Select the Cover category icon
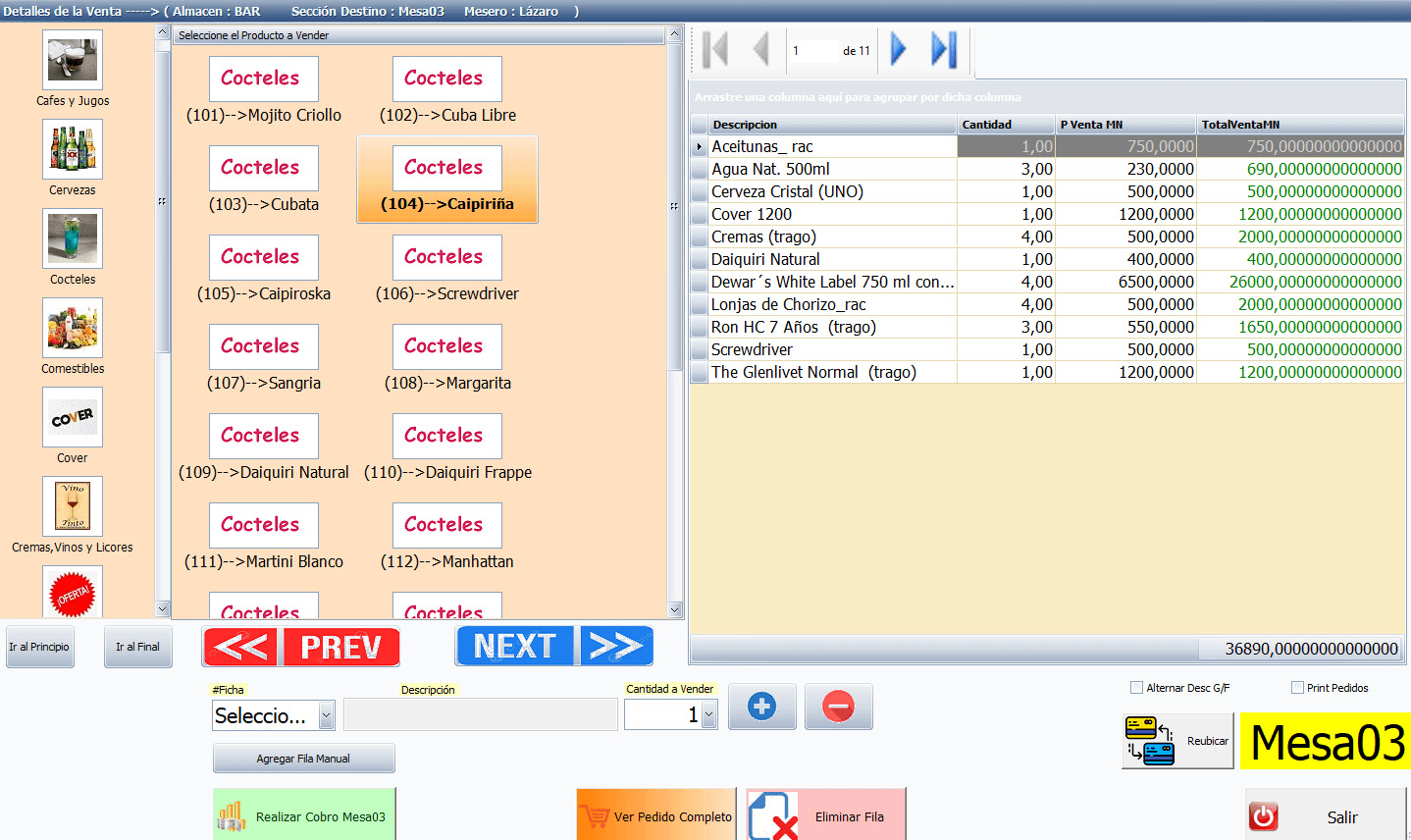1411x840 pixels. (72, 416)
